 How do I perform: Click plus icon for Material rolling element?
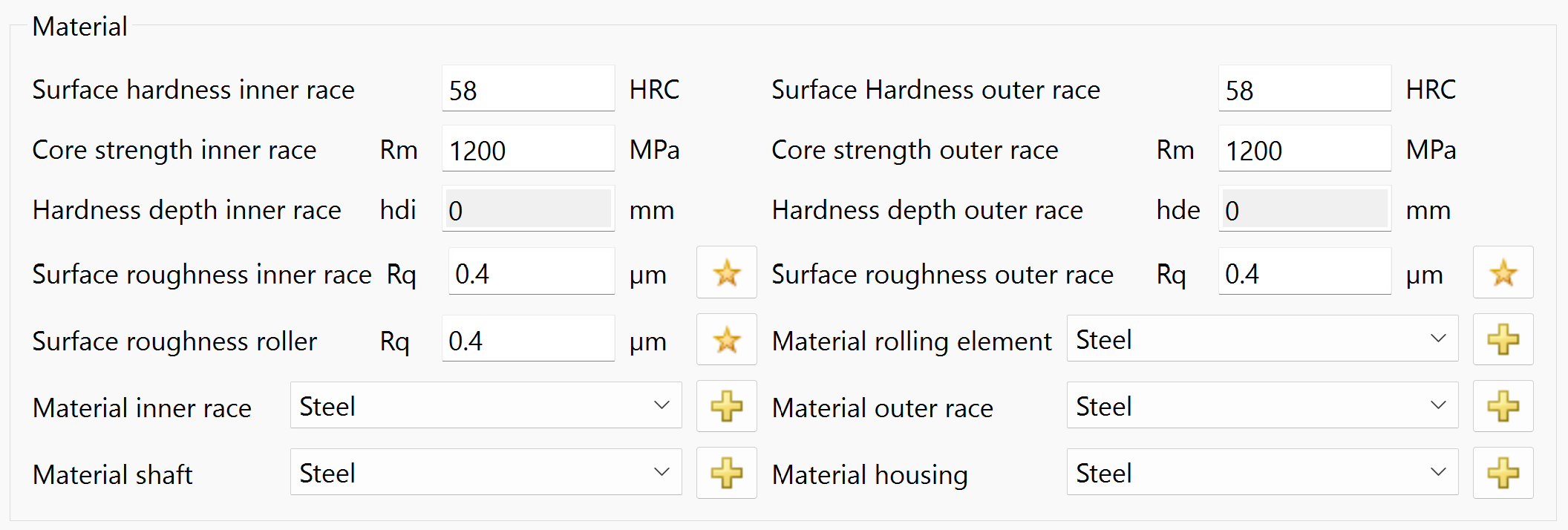tap(1503, 340)
